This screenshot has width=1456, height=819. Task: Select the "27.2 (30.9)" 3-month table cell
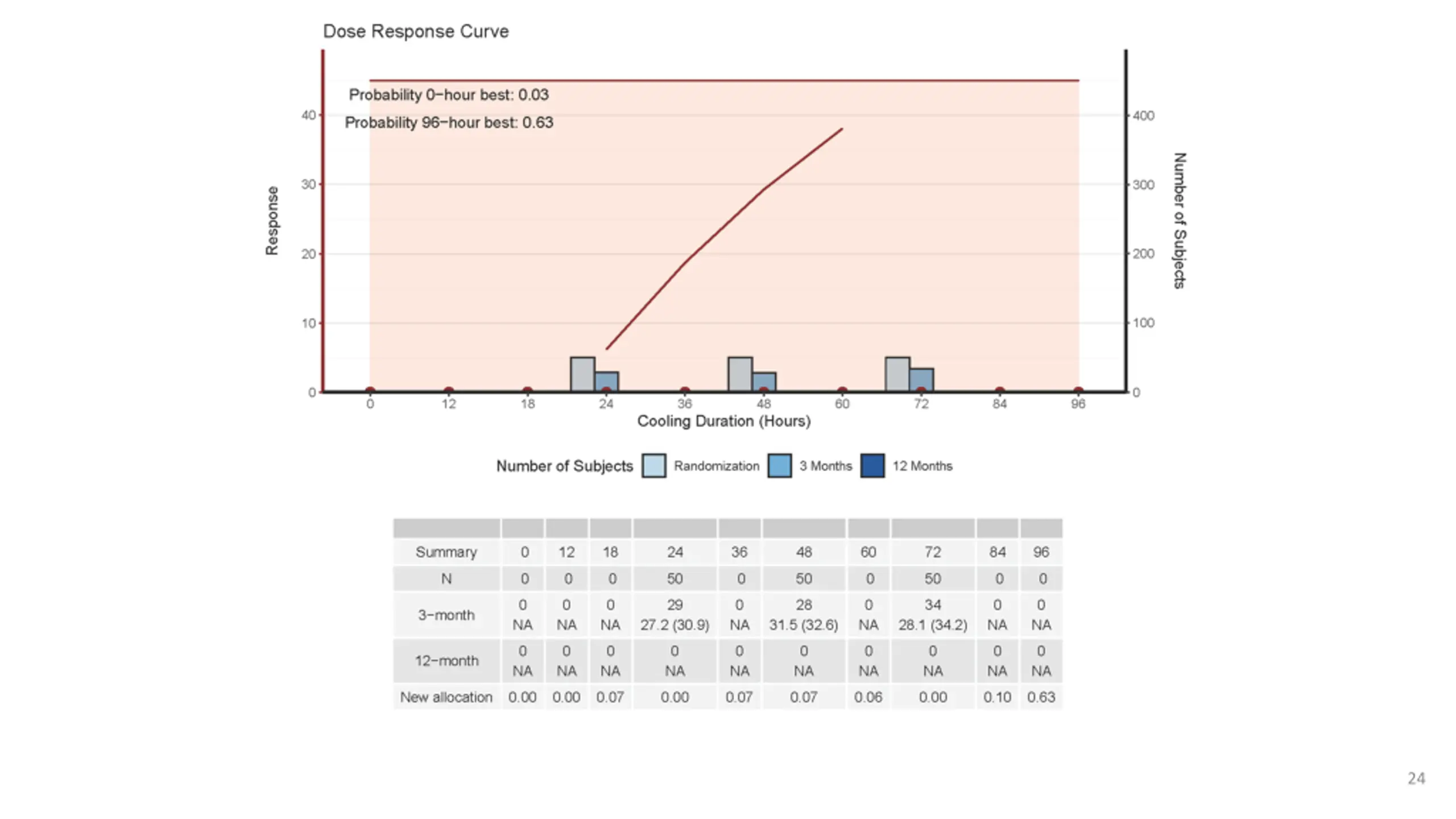675,625
